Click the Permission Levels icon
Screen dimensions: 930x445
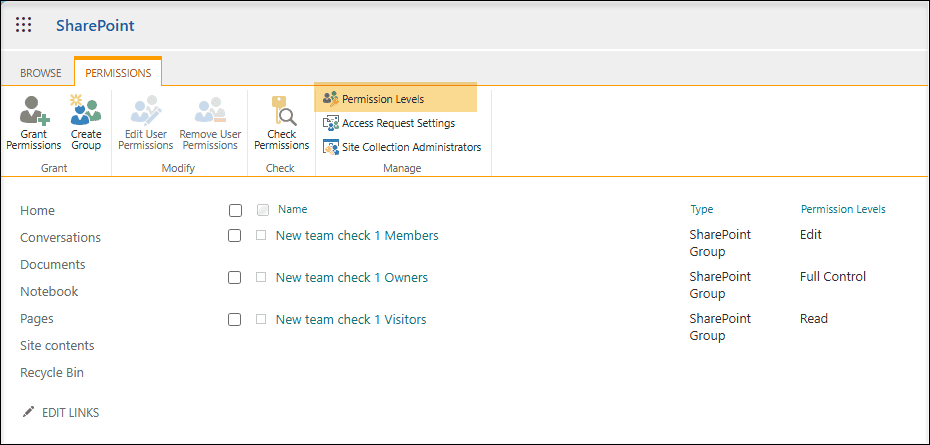pyautogui.click(x=330, y=98)
